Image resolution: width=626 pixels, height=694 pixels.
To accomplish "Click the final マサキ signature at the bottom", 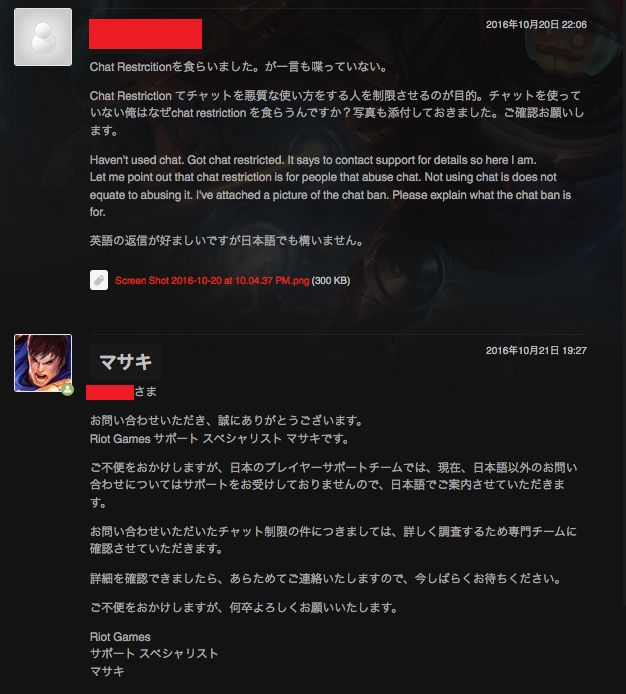I will [107, 671].
